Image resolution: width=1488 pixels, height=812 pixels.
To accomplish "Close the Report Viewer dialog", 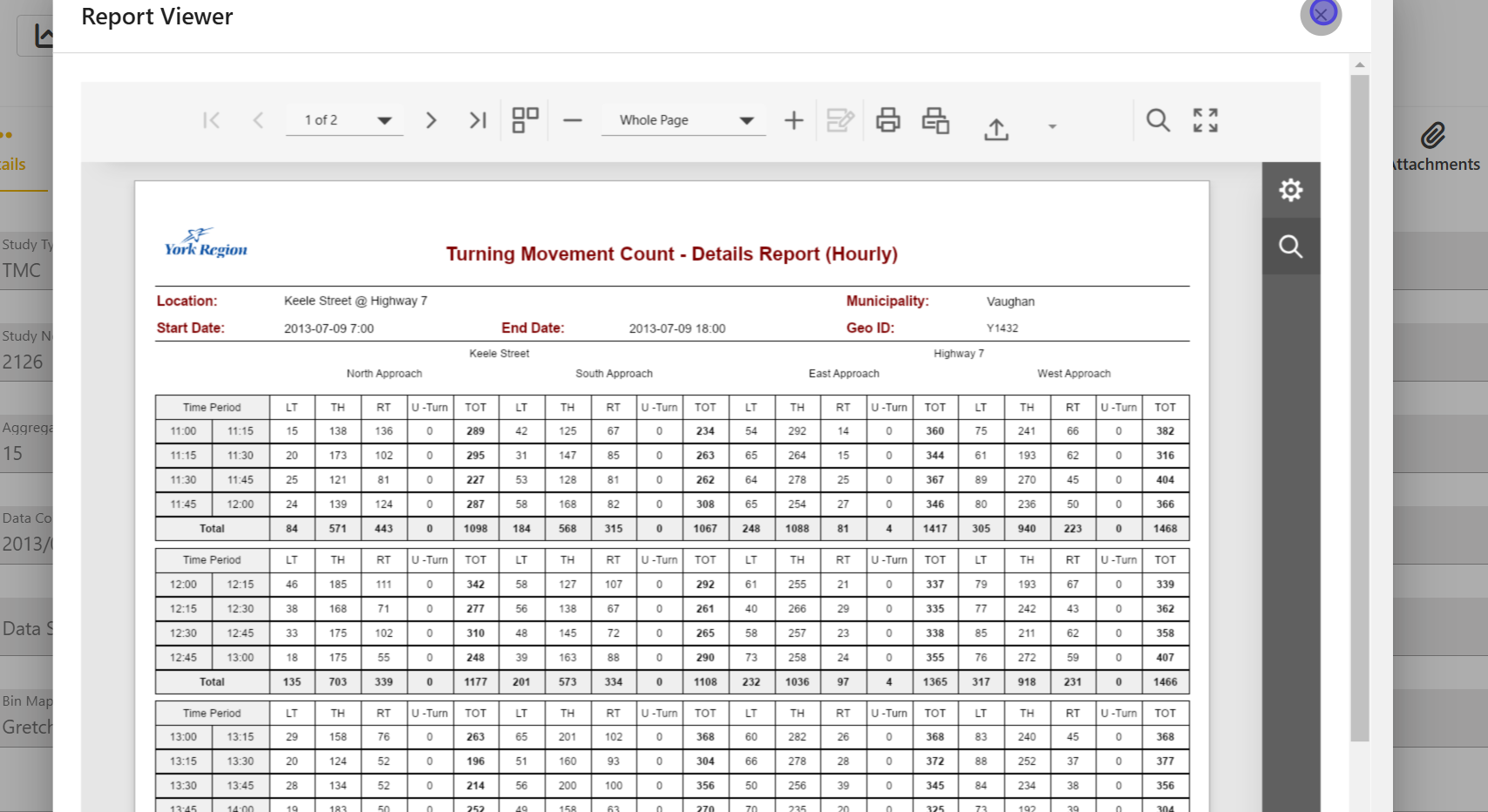I will pyautogui.click(x=1322, y=14).
